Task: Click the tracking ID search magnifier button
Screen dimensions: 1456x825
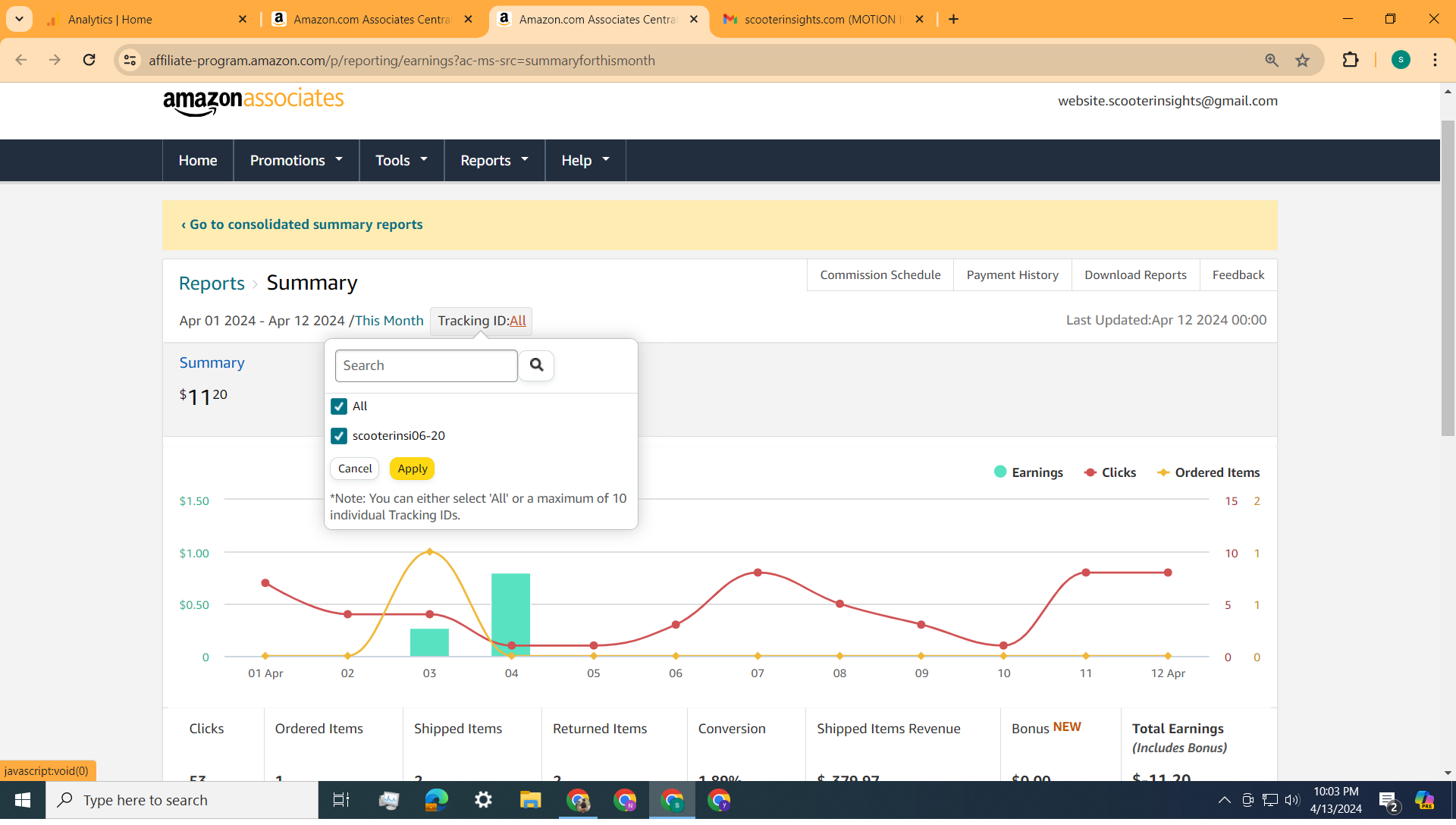Action: pos(536,365)
